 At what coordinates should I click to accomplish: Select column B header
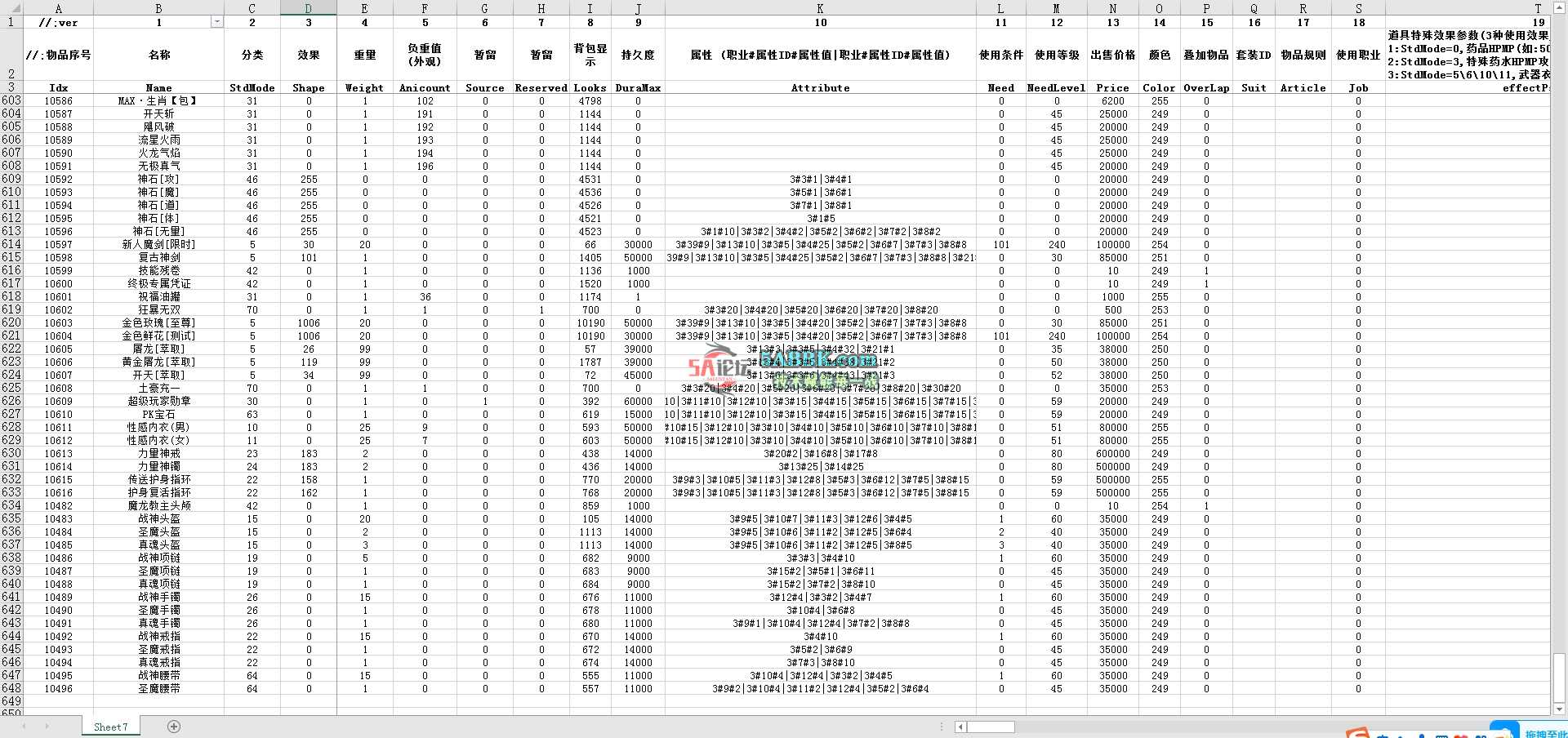158,8
